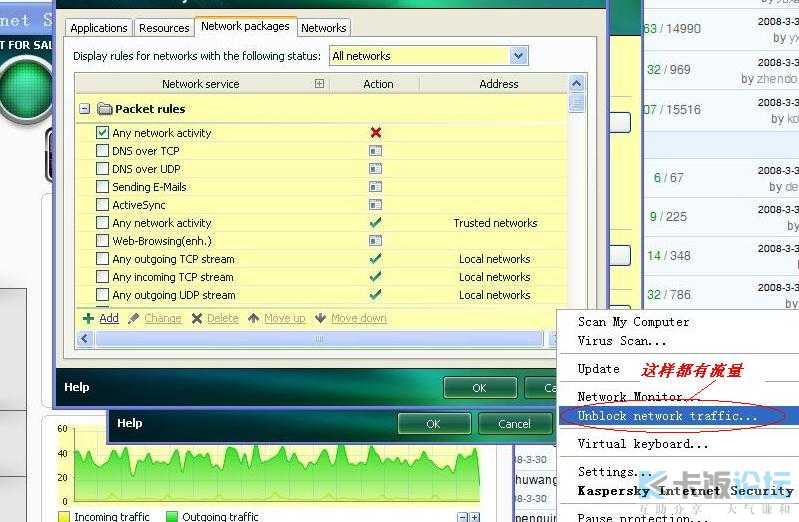Click the pencil Change icon
The height and width of the screenshot is (522, 799).
[134, 318]
